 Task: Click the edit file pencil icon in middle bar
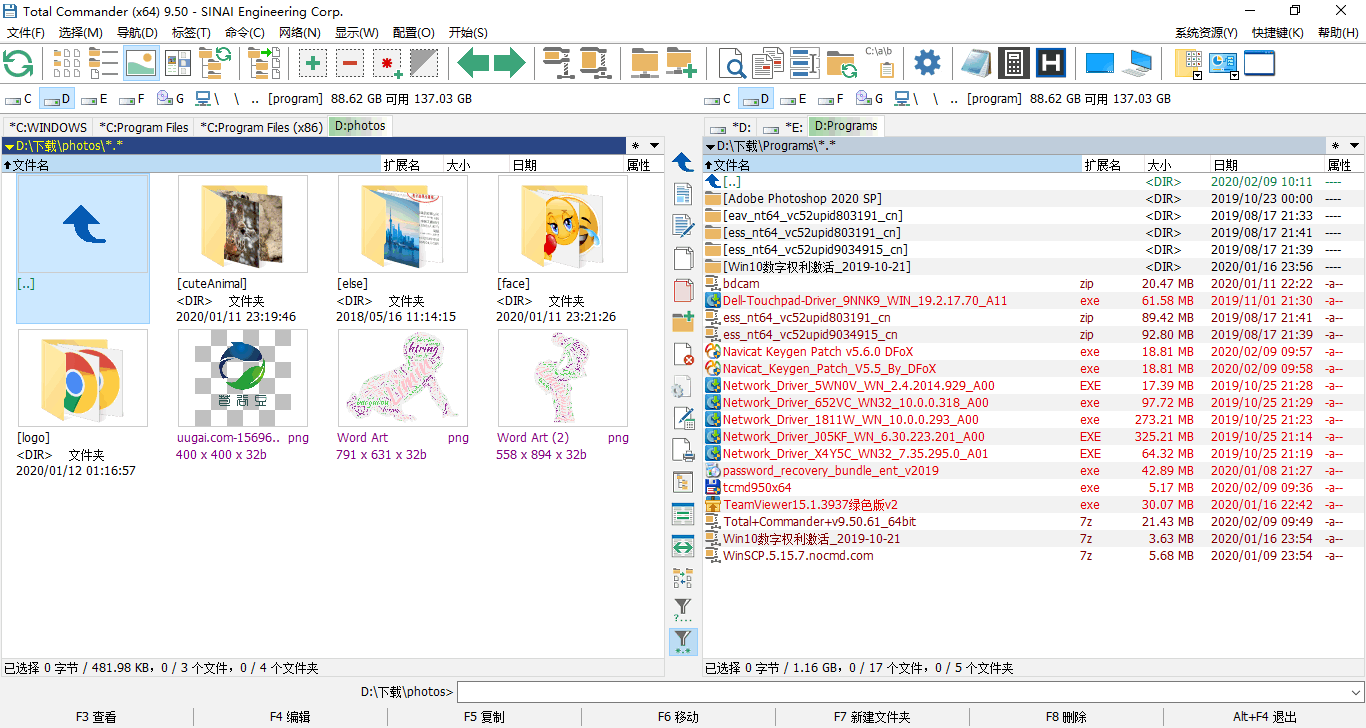tap(683, 226)
